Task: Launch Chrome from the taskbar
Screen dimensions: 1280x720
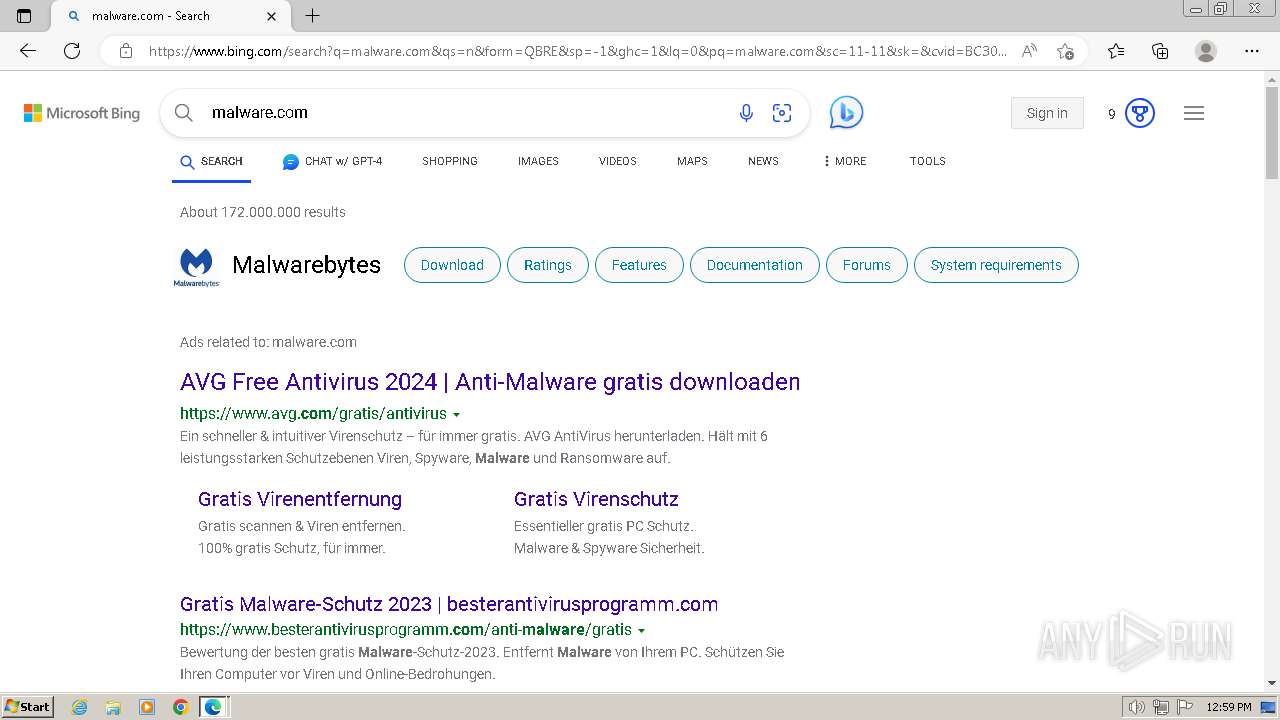Action: (x=181, y=707)
